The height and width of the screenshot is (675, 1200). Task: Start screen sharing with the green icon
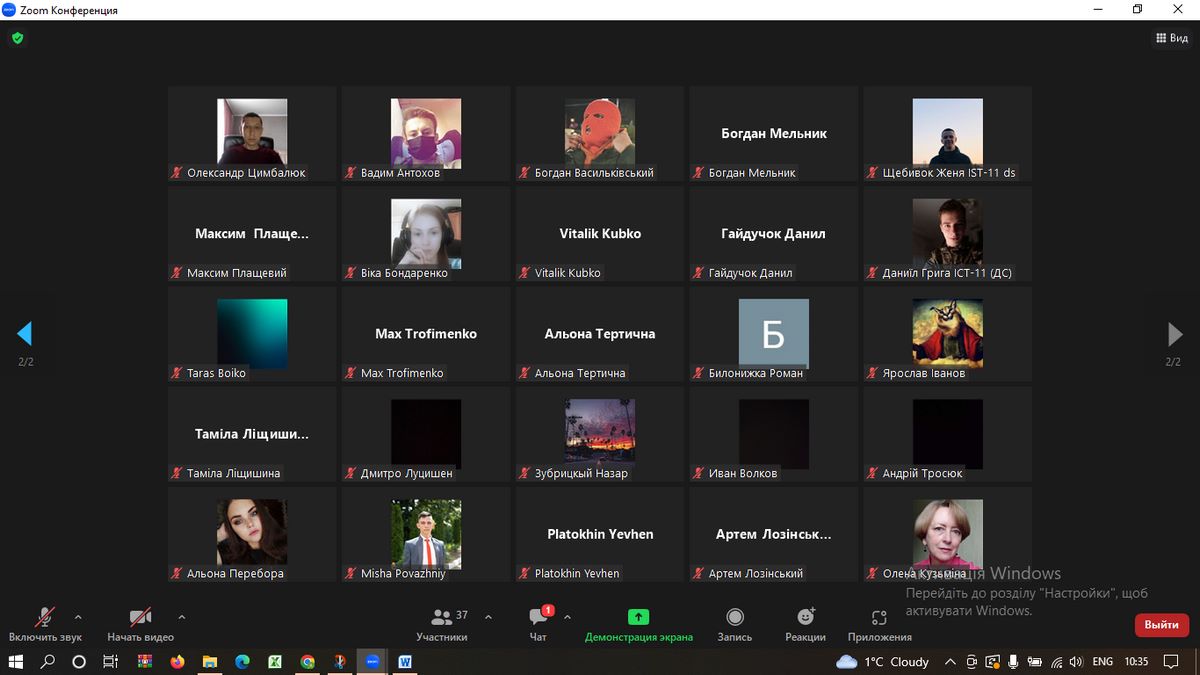pos(638,618)
